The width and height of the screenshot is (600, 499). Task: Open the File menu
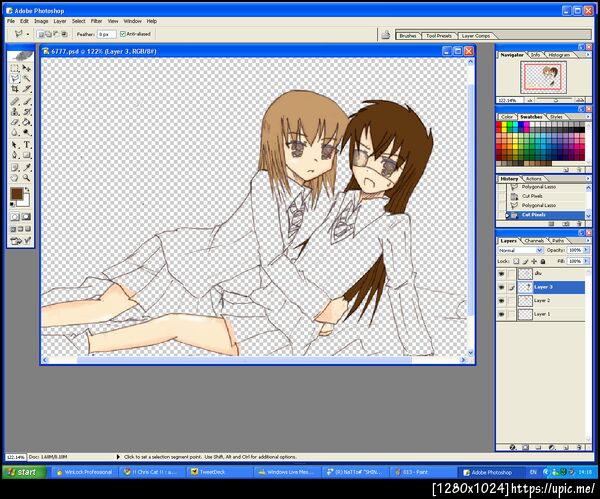[x=11, y=21]
